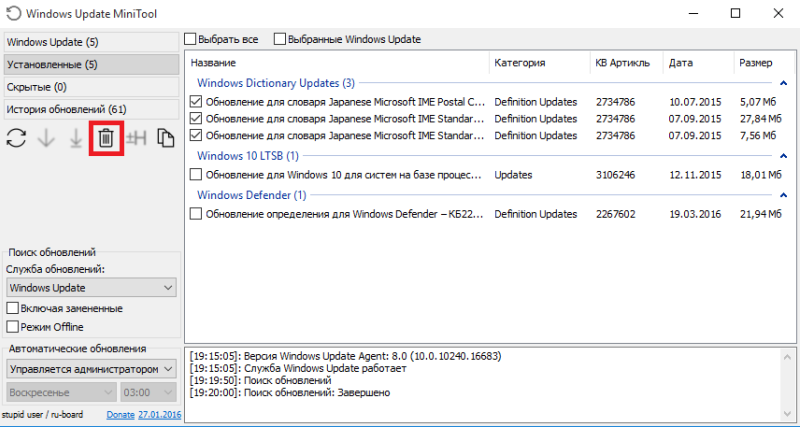Click the Windows Defender update row name
This screenshot has height=427, width=800.
344,214
